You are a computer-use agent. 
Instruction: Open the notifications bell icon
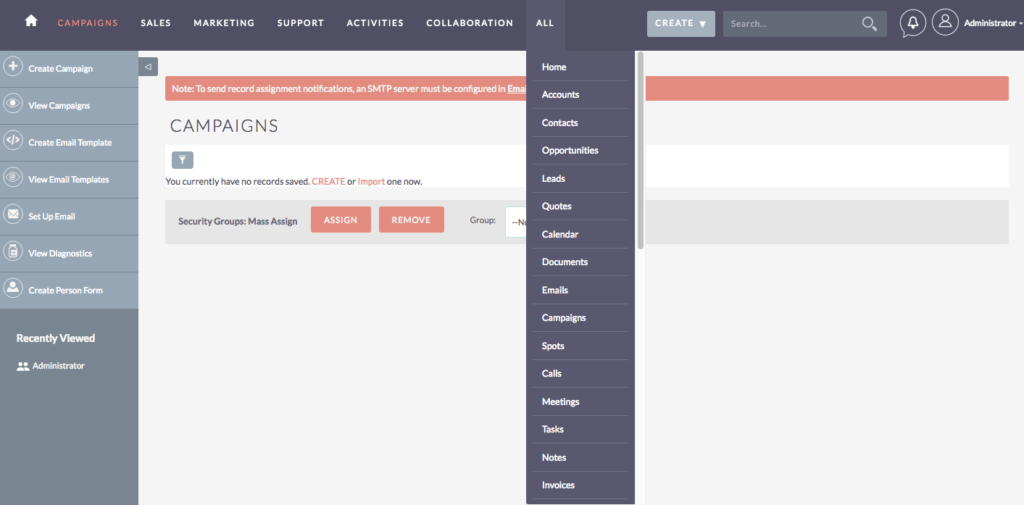[912, 23]
